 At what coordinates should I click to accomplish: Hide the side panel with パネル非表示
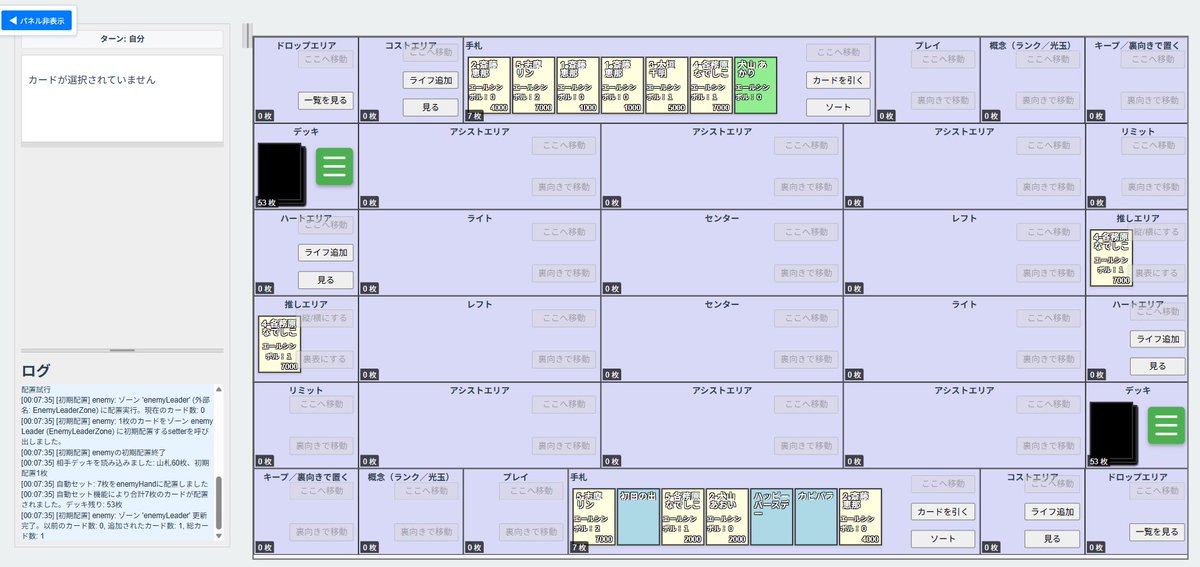(37, 20)
